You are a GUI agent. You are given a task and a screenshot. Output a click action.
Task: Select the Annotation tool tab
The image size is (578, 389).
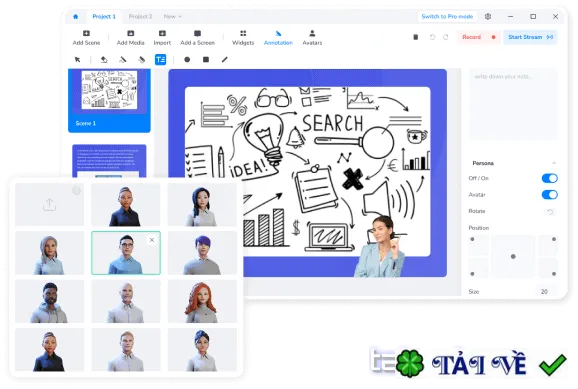278,38
